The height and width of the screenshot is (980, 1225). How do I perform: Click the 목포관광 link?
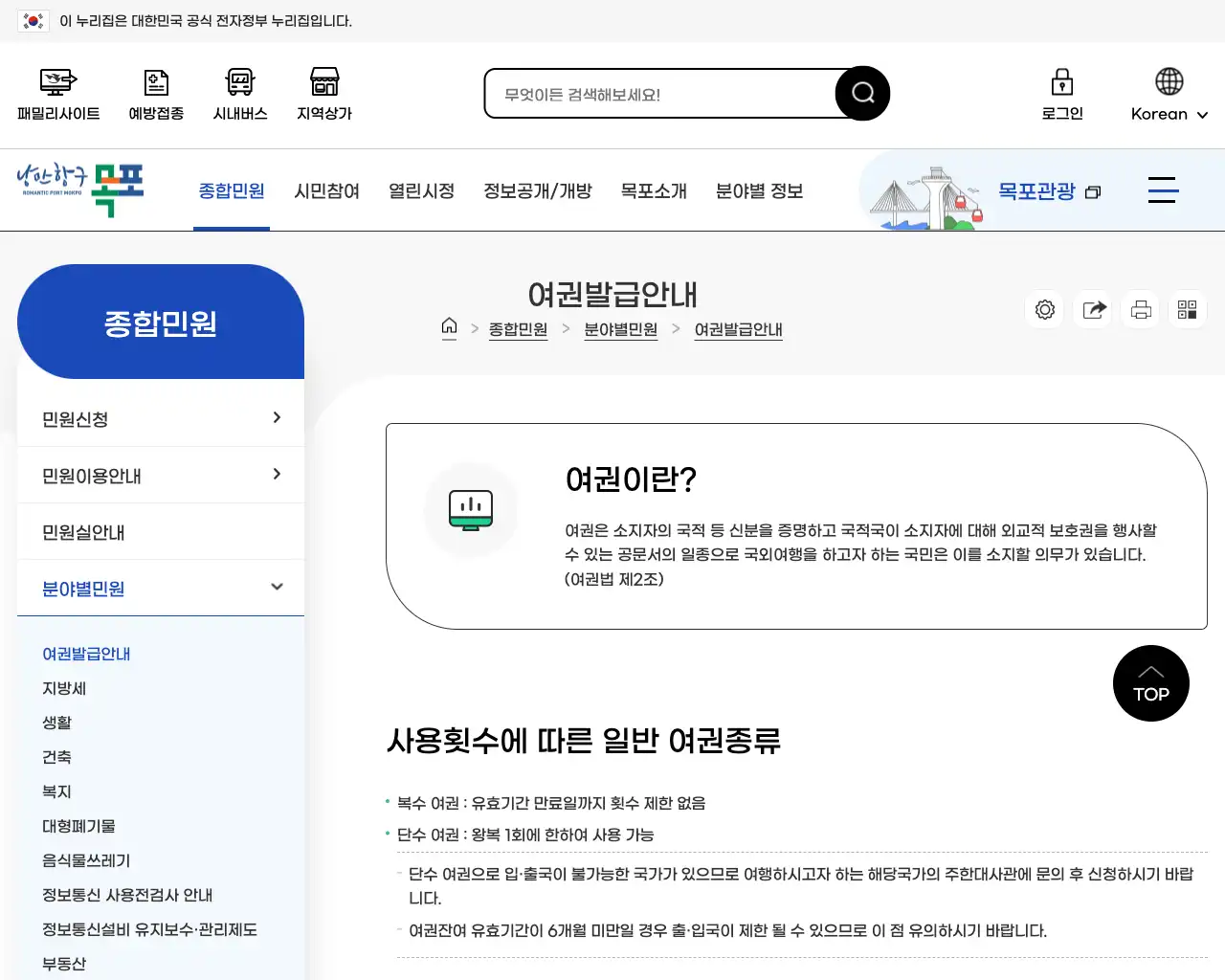1036,190
